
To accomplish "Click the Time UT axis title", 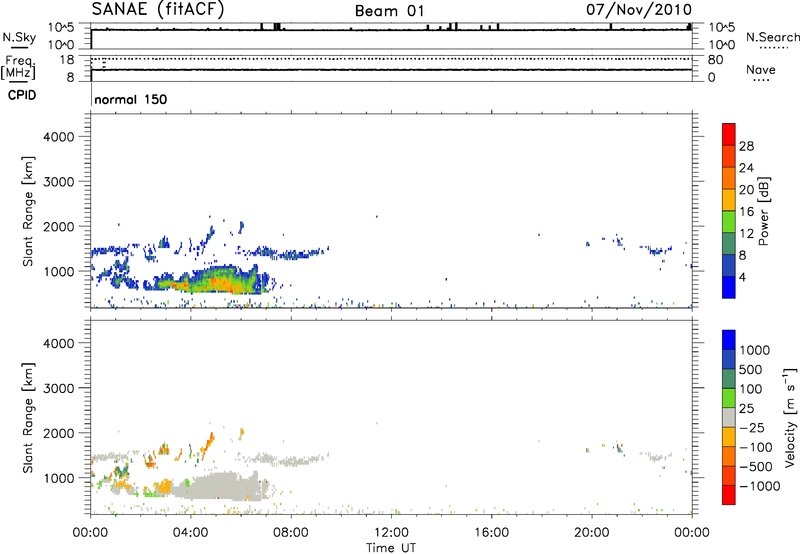I will click(x=391, y=548).
